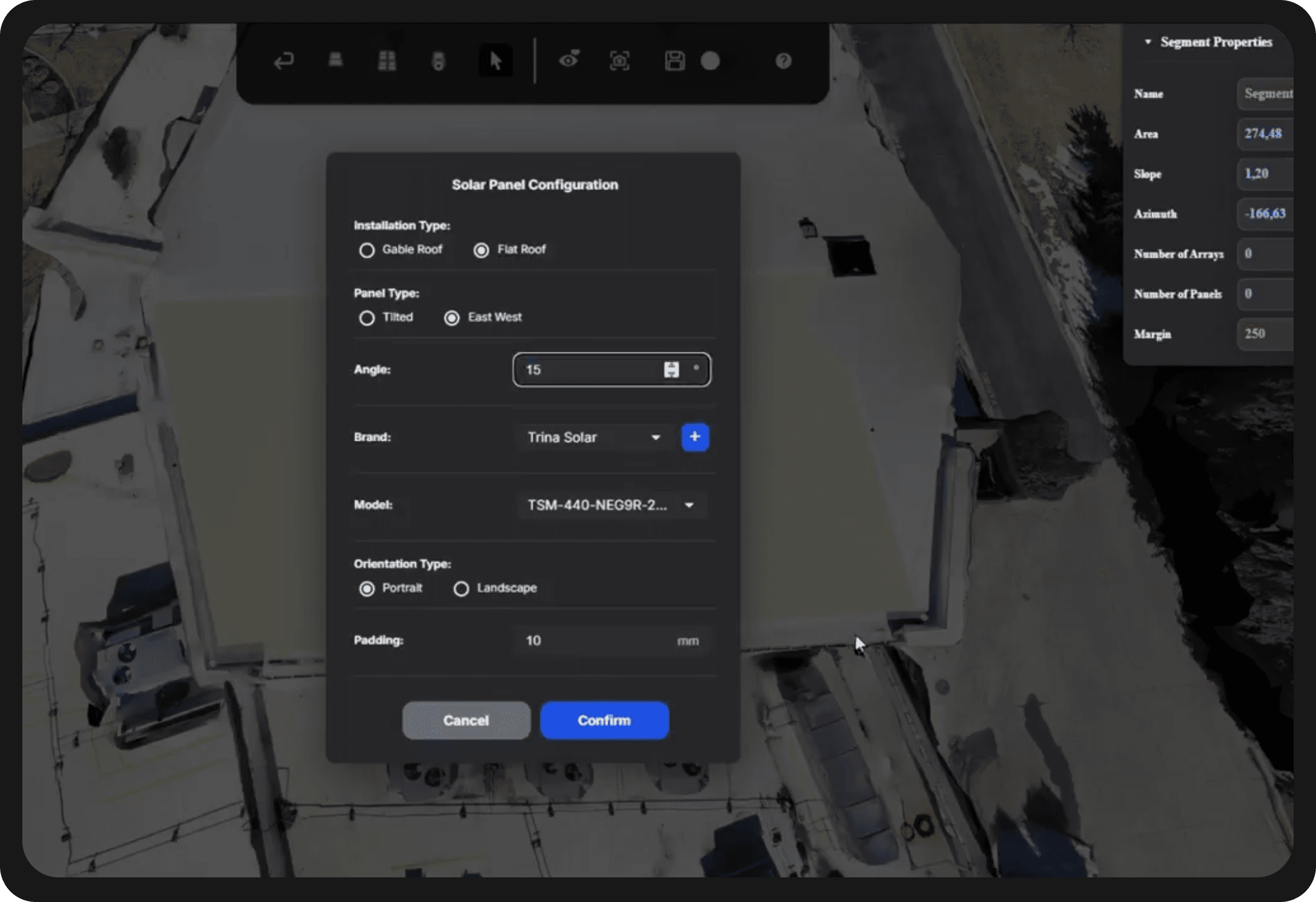Viewport: 1316px width, 902px height.
Task: Expand the Model dropdown for TSM-440-NEG9R
Action: (x=612, y=505)
